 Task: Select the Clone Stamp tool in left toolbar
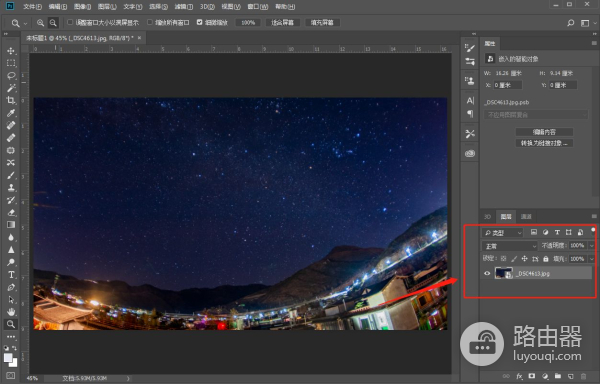pyautogui.click(x=11, y=187)
